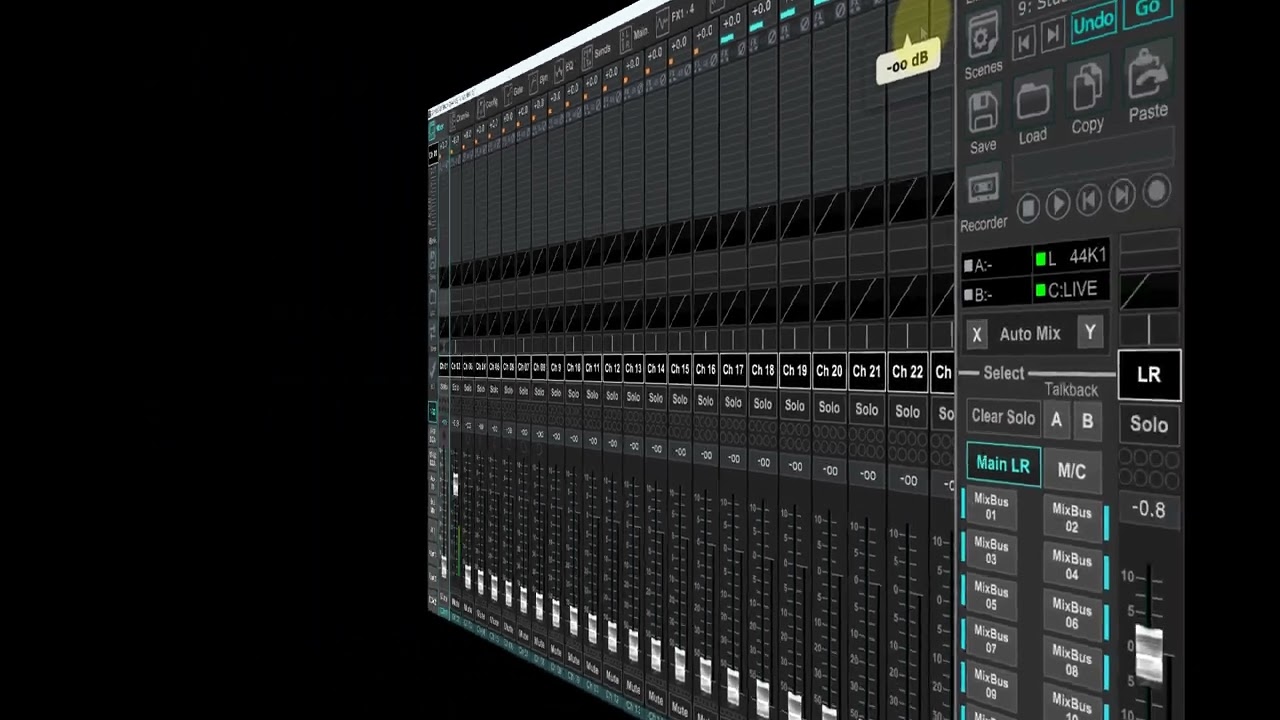
Task: Select MixBus 05
Action: pos(991,597)
